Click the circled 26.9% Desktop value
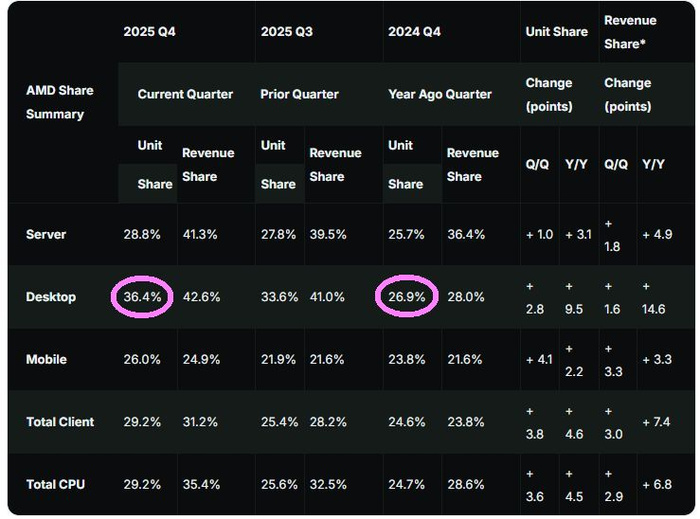700x519 pixels. [405, 297]
